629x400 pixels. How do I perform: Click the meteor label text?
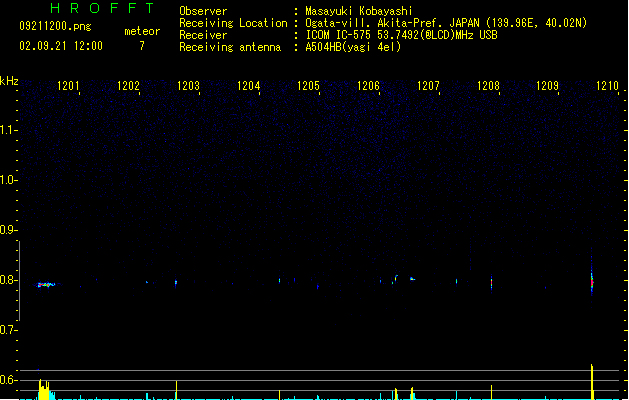coord(142,31)
